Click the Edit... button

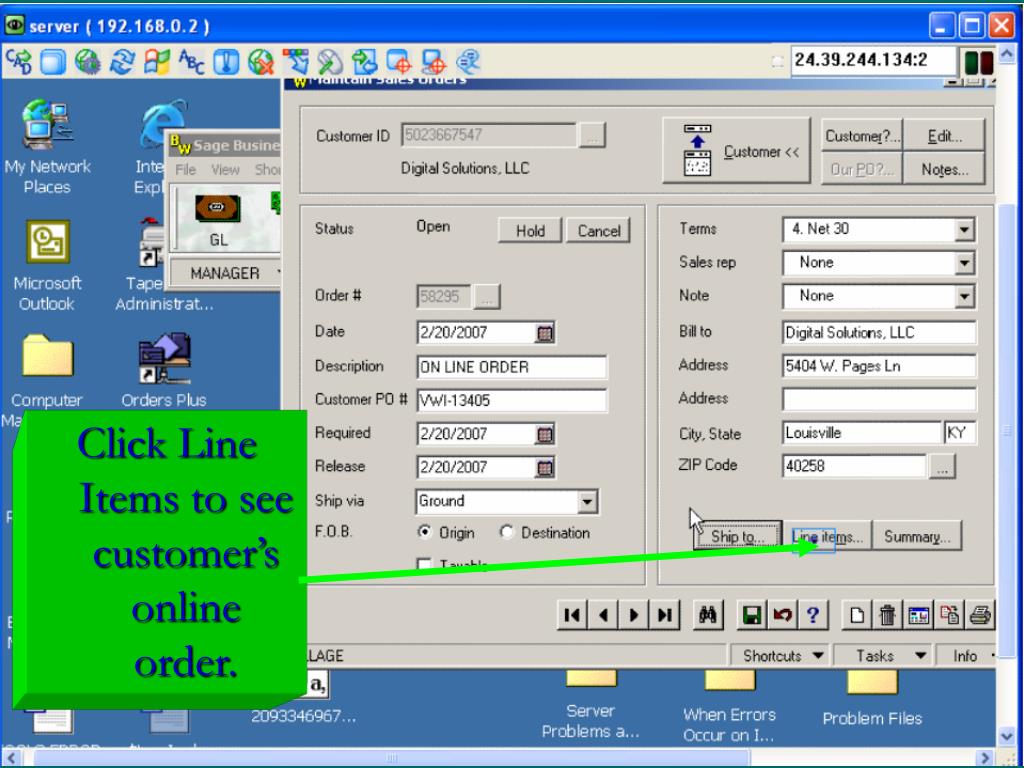(x=944, y=136)
